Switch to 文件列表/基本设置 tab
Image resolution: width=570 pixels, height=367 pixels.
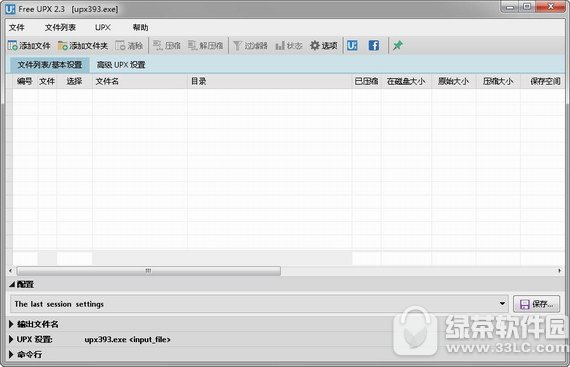50,65
